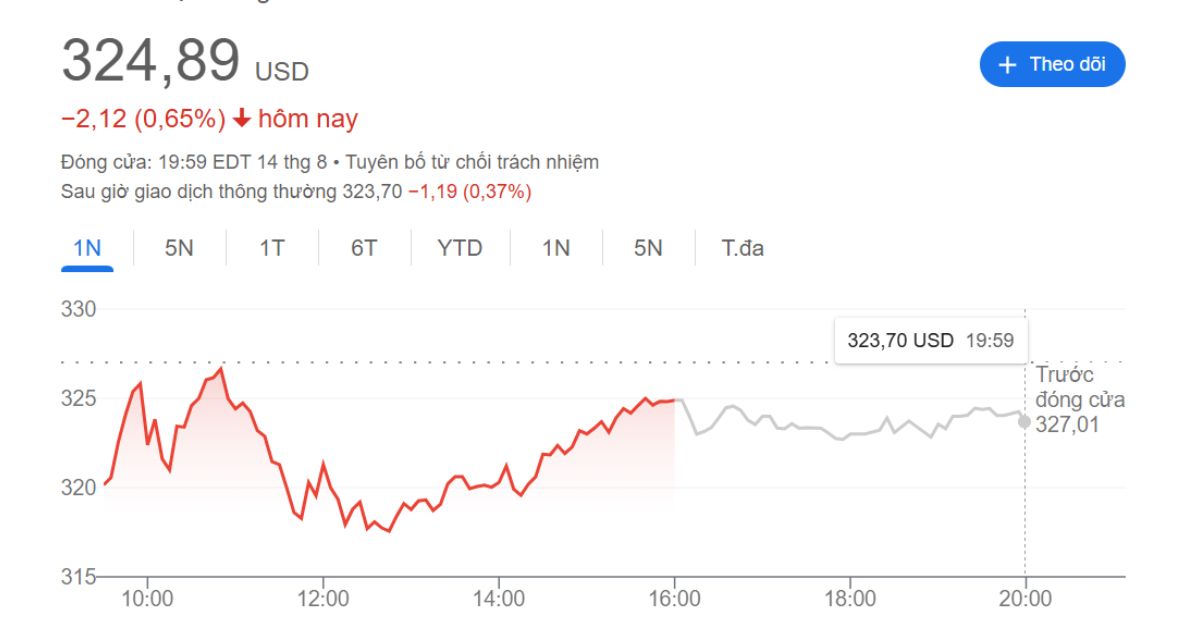Click the red down arrow beside hôm nay
The width and height of the screenshot is (1200, 628).
click(x=241, y=119)
